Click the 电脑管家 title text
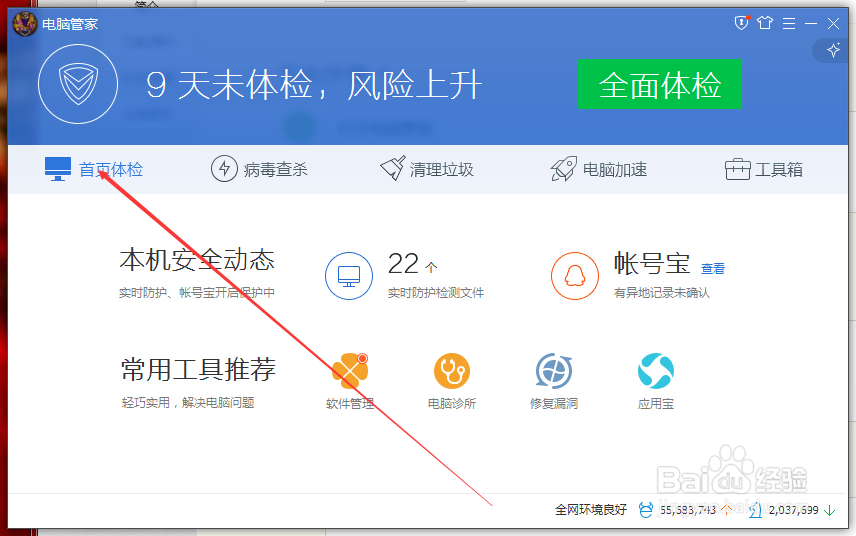 (70, 24)
